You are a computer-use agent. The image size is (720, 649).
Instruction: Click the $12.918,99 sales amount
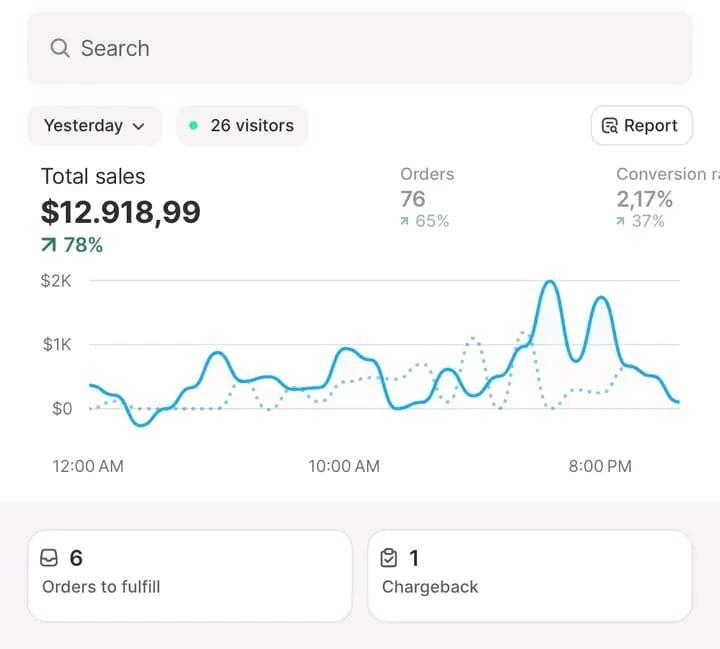(x=121, y=212)
